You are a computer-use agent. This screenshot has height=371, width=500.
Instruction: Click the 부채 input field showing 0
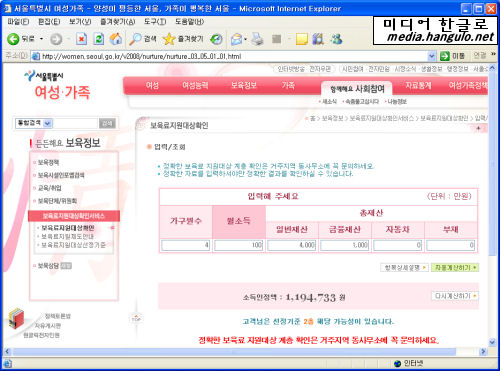[451, 245]
